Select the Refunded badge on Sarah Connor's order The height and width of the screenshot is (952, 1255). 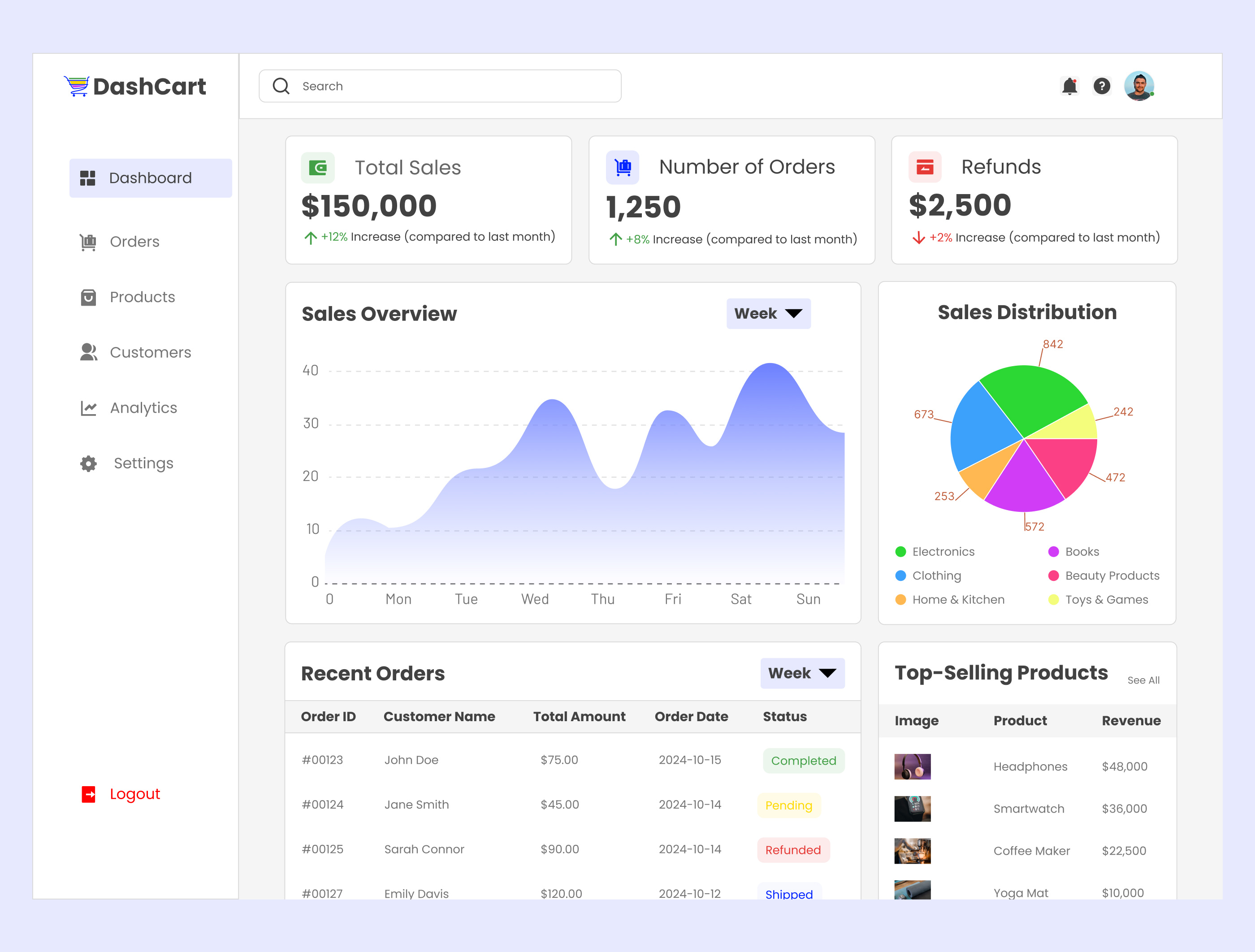[x=792, y=849]
